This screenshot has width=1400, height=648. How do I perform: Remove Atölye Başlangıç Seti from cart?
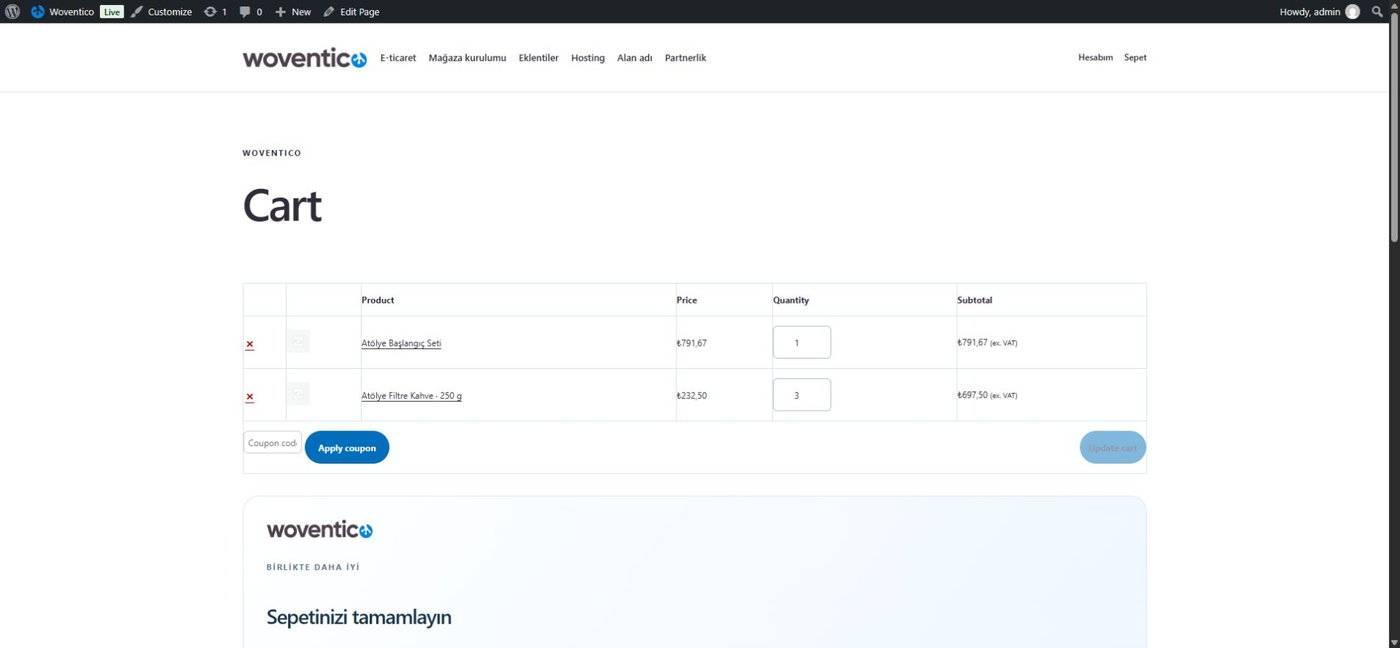click(x=250, y=344)
